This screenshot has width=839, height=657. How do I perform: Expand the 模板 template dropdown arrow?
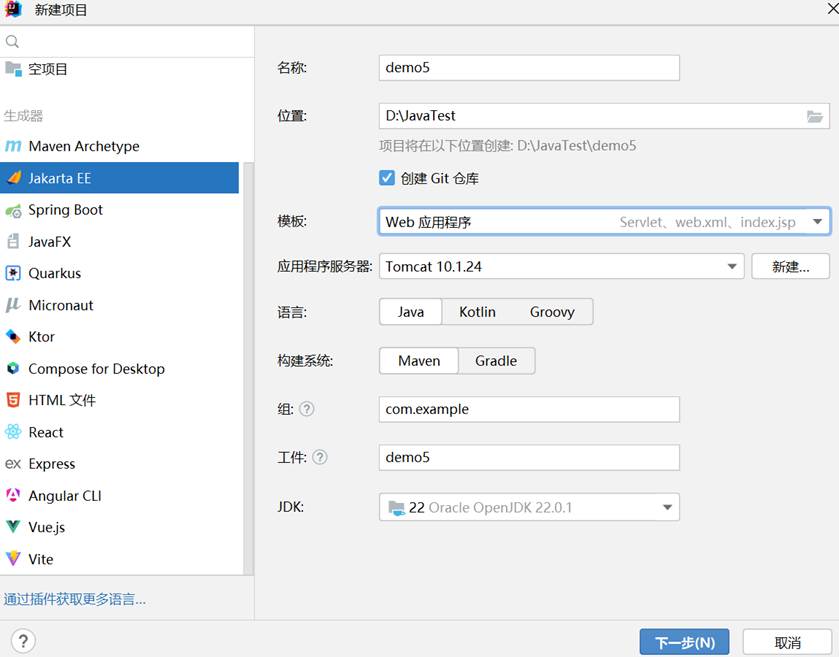(x=817, y=221)
